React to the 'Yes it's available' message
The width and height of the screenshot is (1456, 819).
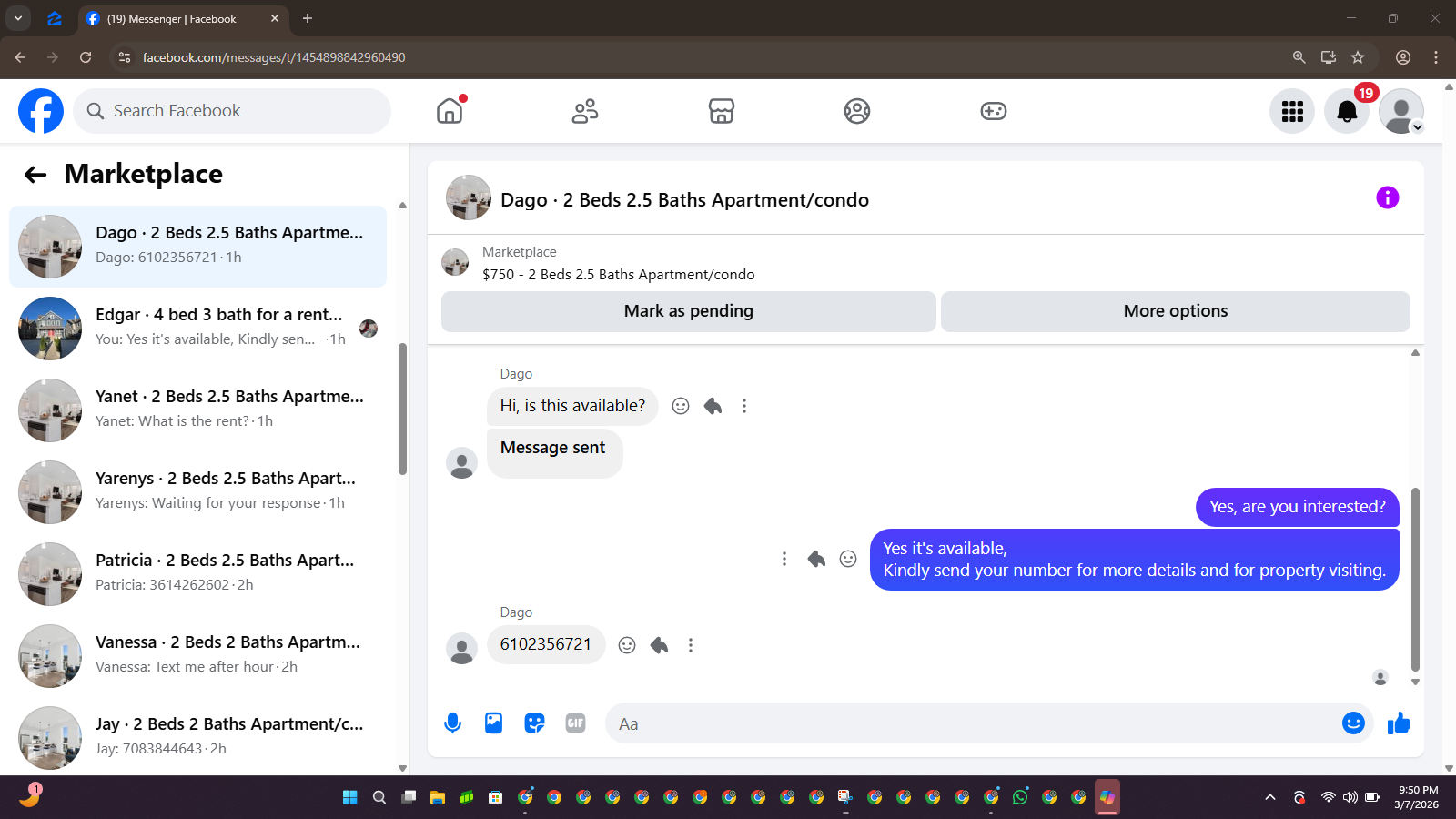[x=848, y=559]
